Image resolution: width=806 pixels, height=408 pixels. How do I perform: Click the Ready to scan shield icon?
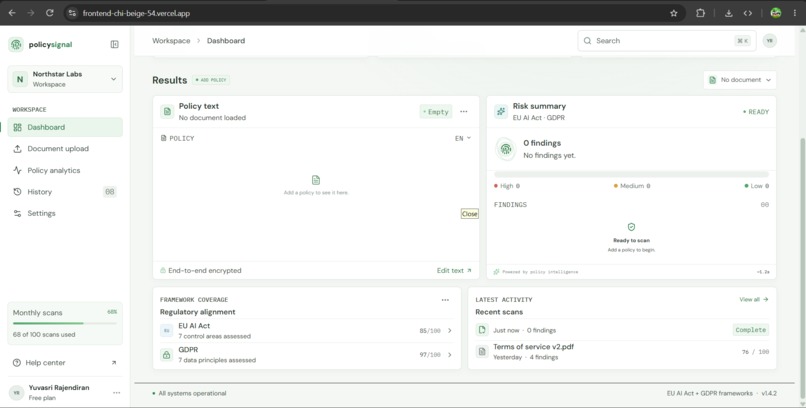[631, 227]
